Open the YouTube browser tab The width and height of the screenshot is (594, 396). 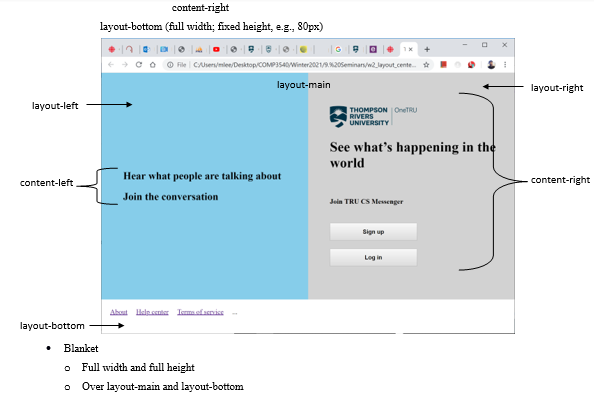tap(216, 49)
